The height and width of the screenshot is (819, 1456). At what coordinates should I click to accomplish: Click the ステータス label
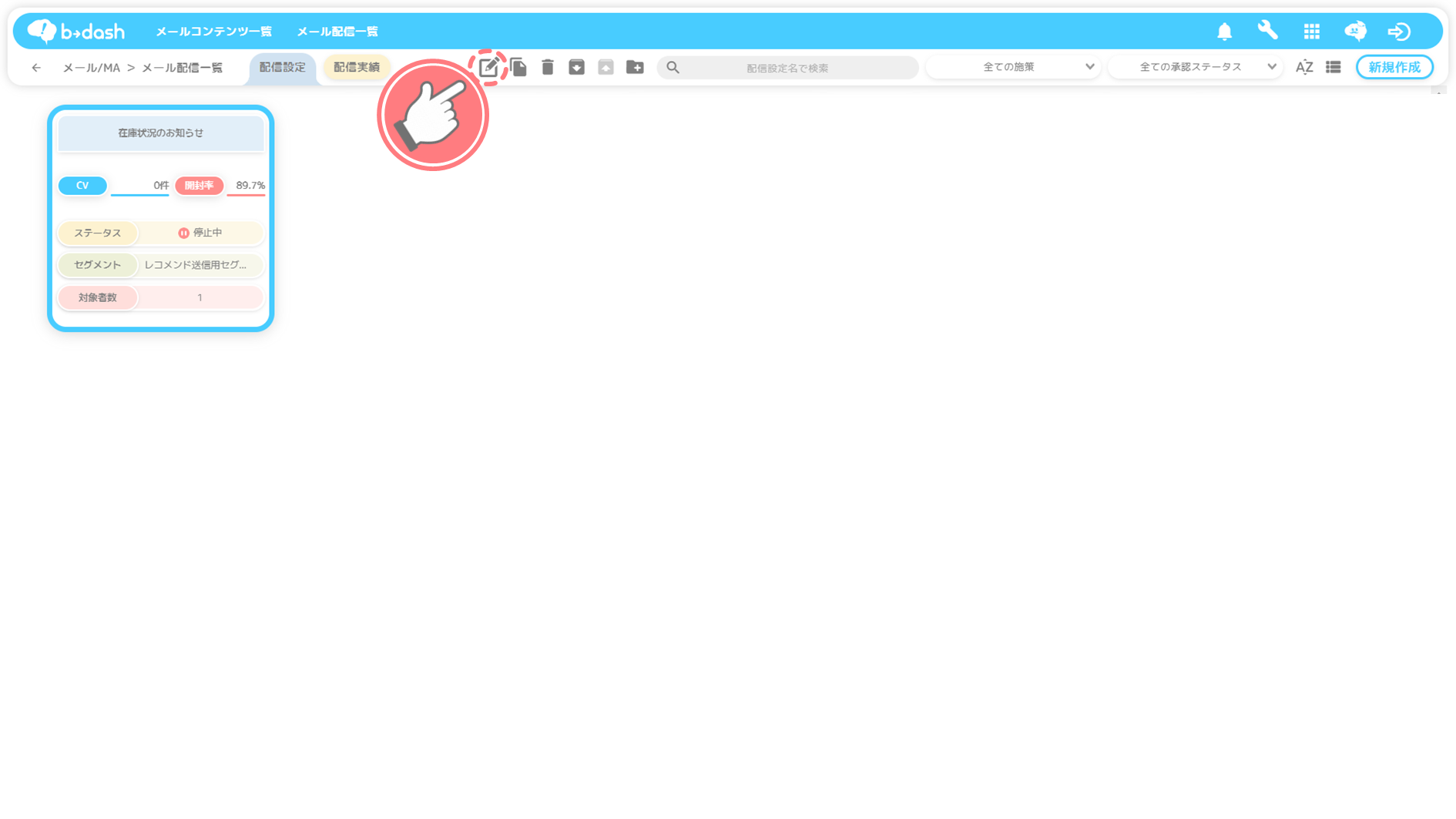98,233
